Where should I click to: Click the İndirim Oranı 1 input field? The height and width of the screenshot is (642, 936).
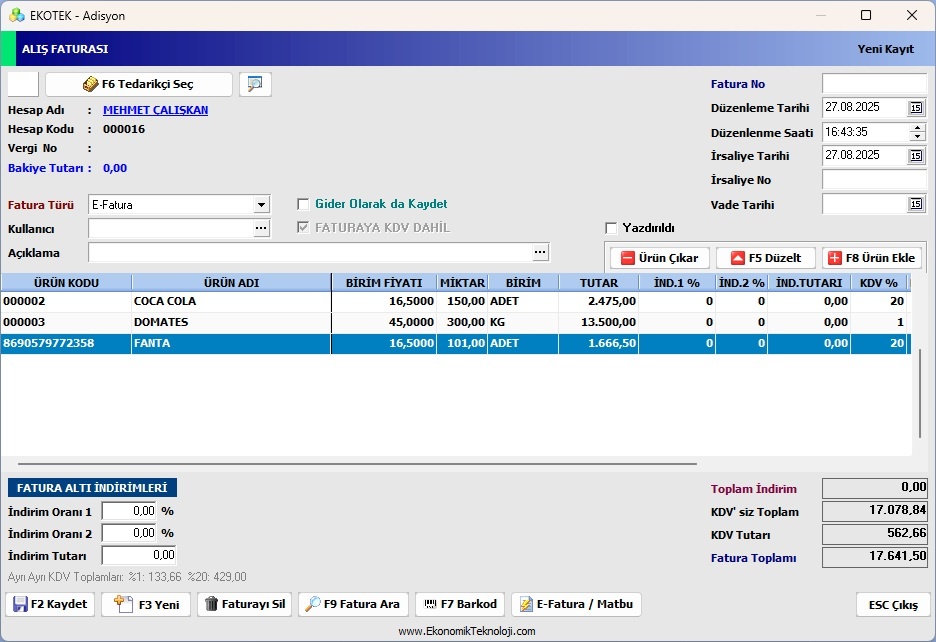130,511
